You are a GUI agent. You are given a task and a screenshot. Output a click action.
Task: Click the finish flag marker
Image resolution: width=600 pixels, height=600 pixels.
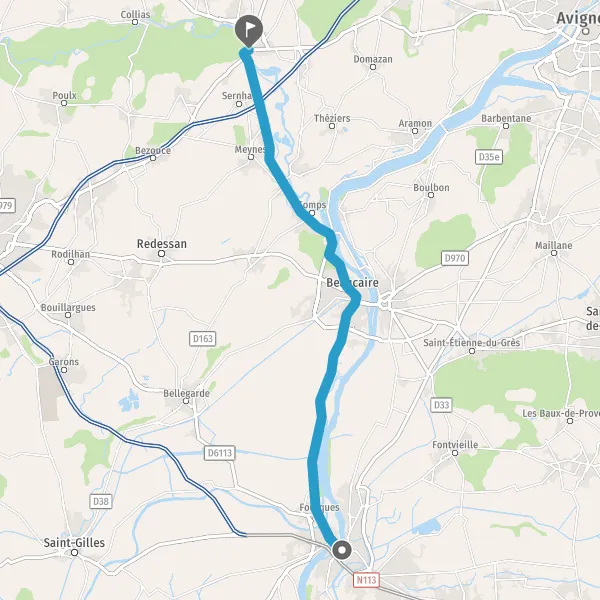tap(249, 31)
